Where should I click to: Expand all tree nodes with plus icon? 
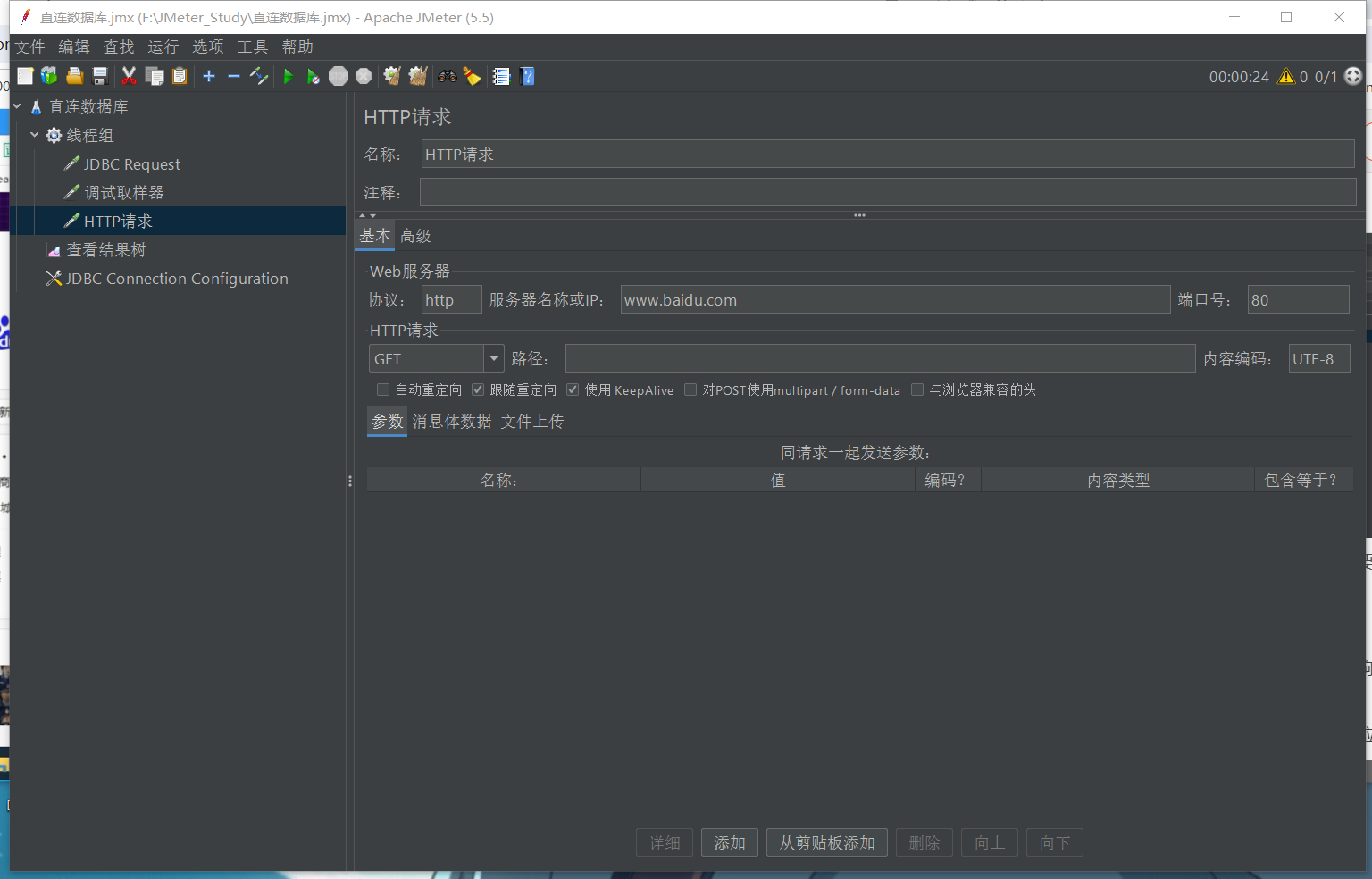tap(209, 77)
